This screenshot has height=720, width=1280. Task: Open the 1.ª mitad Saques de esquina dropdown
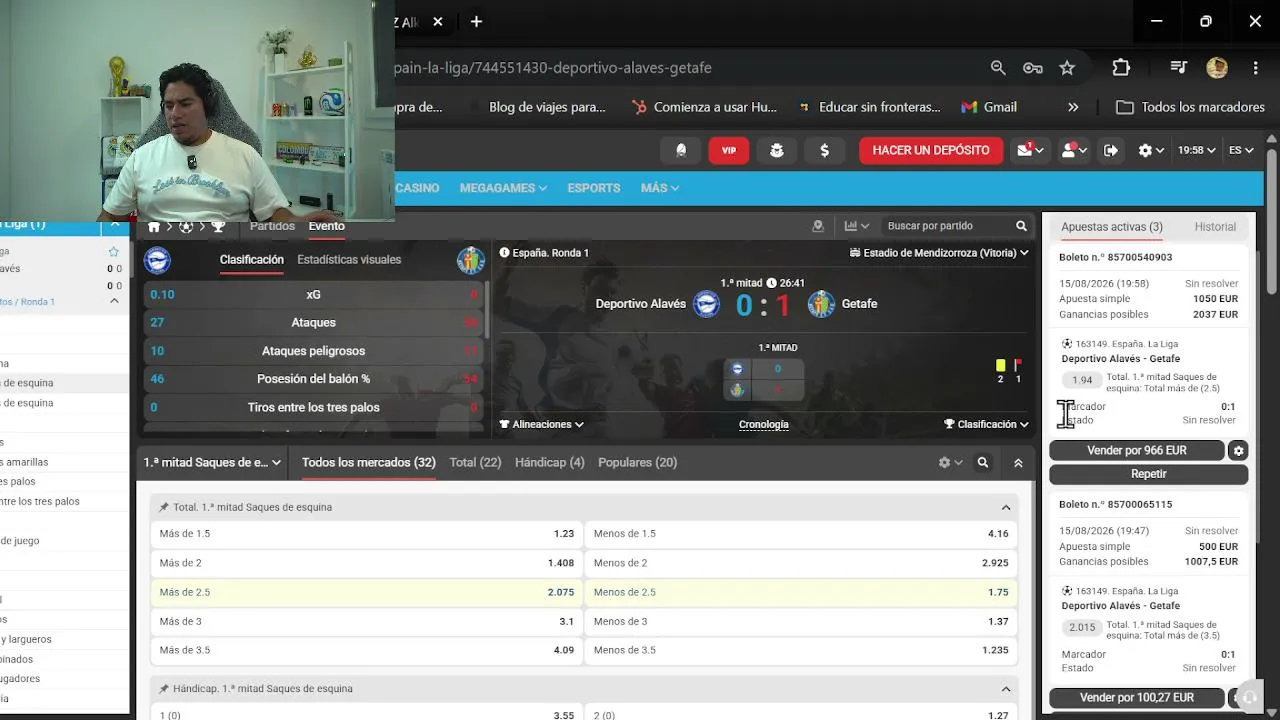pos(213,463)
